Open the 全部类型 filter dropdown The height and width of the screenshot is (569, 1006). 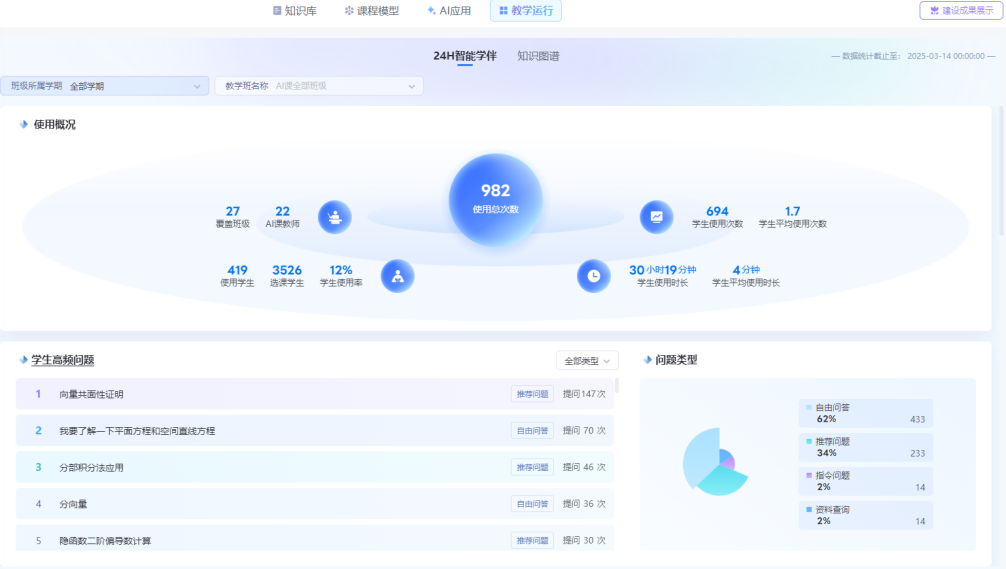[587, 361]
